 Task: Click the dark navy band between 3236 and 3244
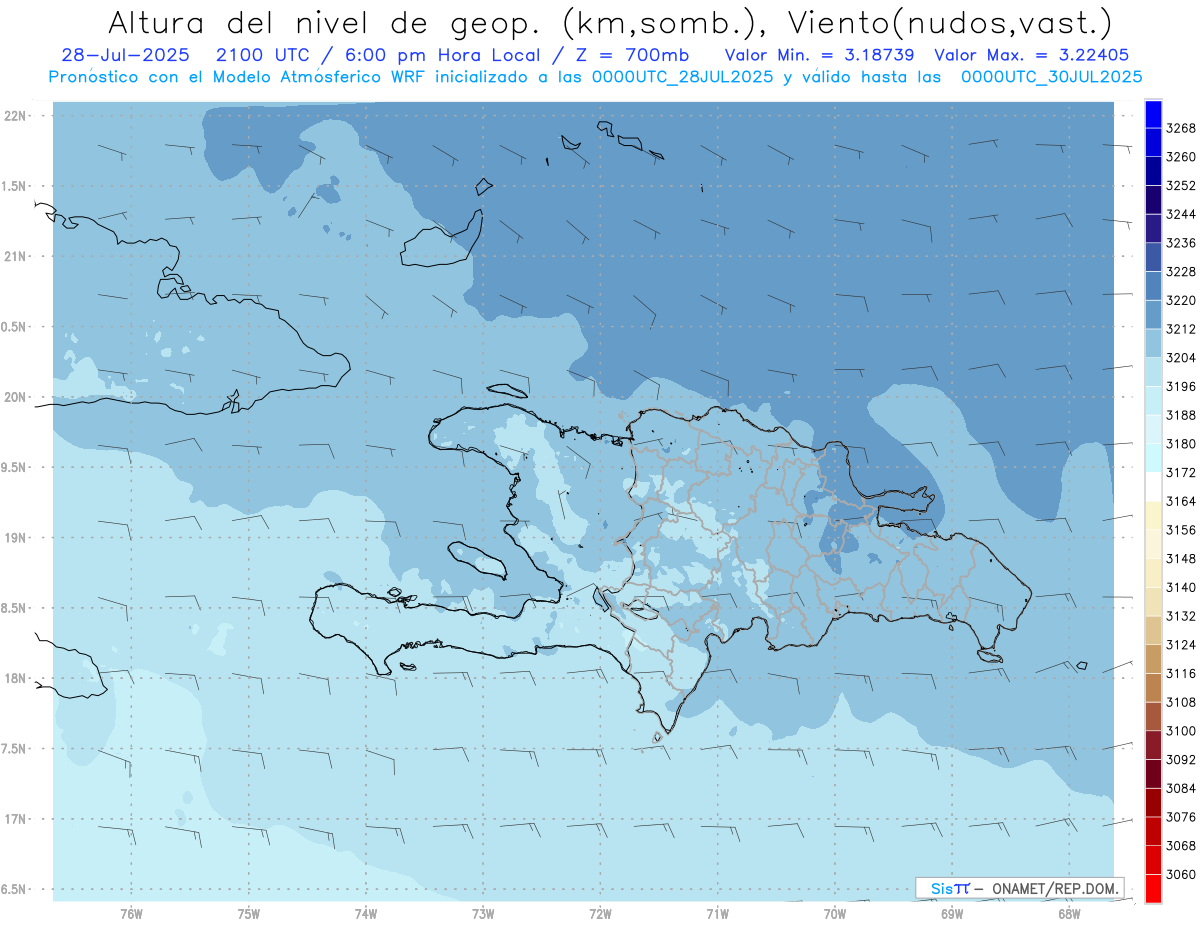coord(1153,228)
